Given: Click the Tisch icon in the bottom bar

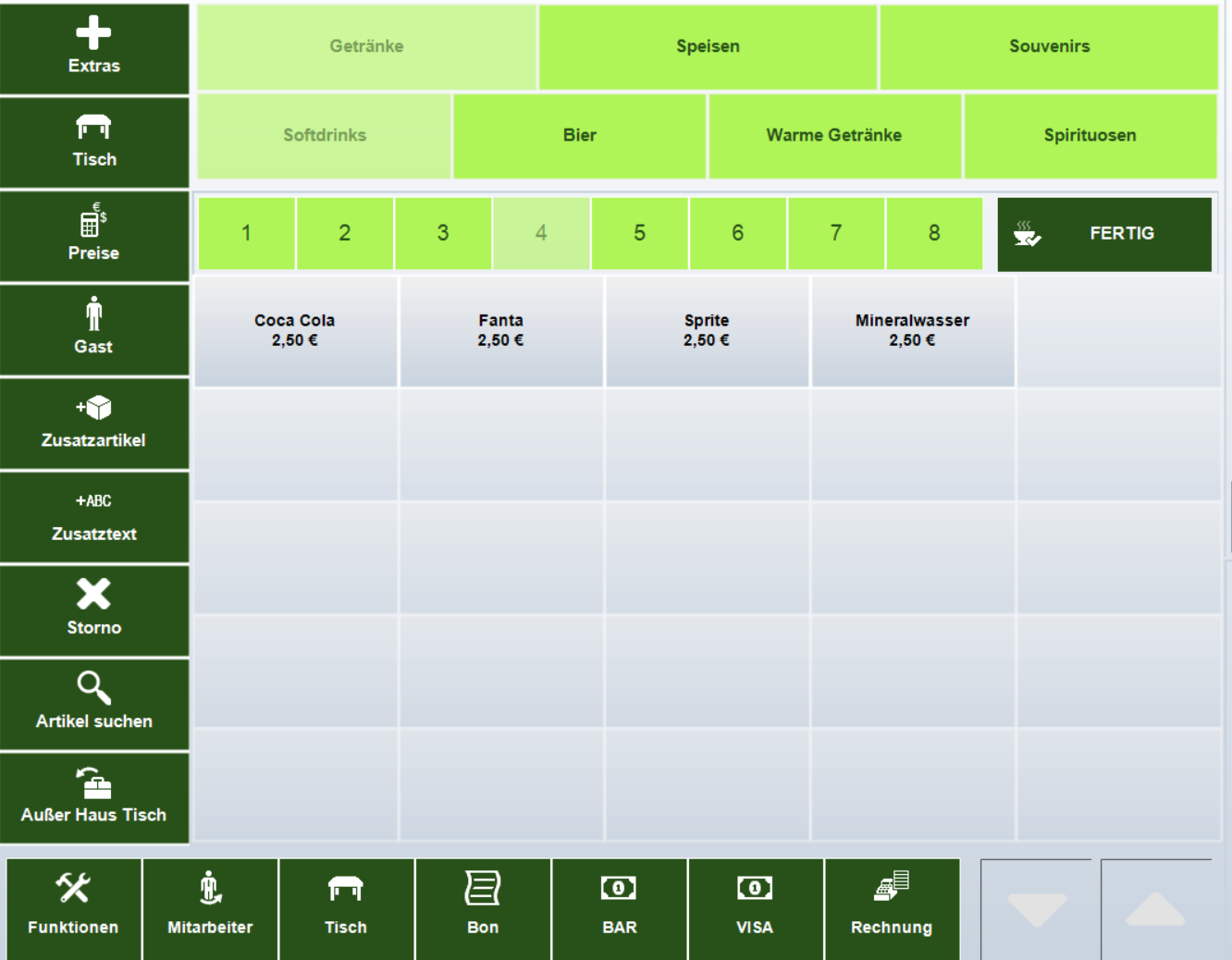Looking at the screenshot, I should pyautogui.click(x=346, y=909).
